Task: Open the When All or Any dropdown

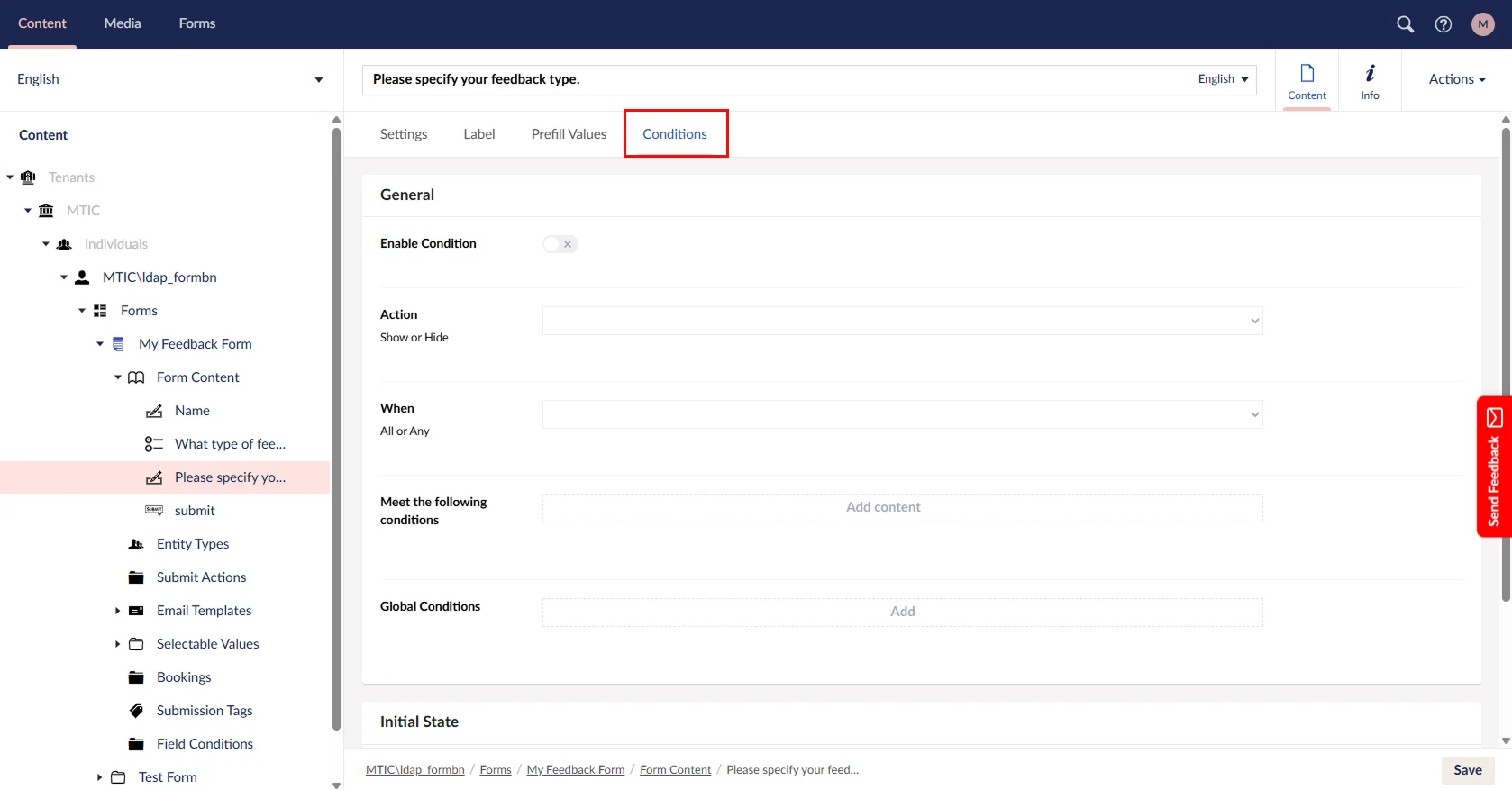Action: pyautogui.click(x=902, y=414)
